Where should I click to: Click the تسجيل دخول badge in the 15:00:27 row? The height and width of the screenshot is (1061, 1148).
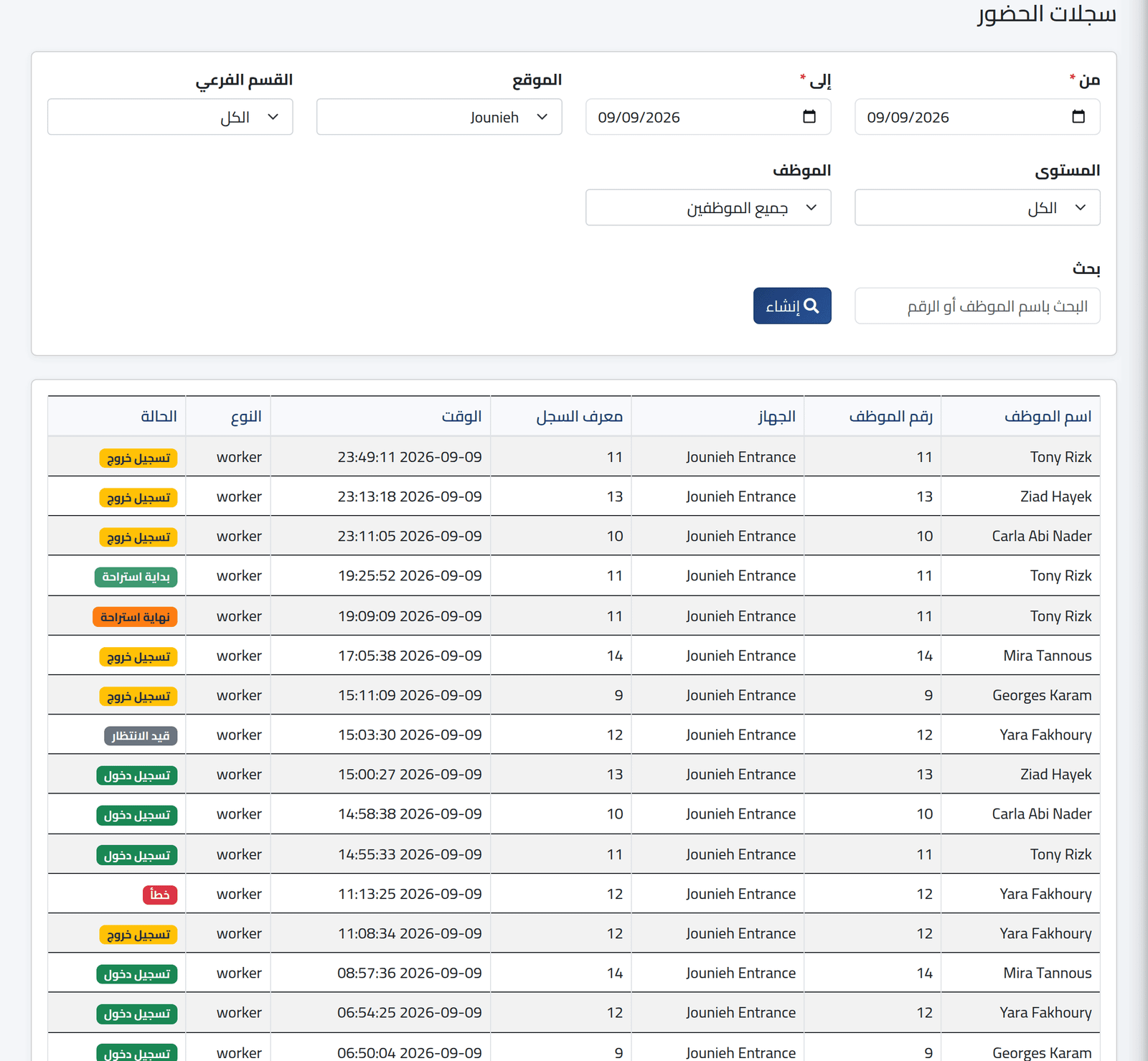136,775
